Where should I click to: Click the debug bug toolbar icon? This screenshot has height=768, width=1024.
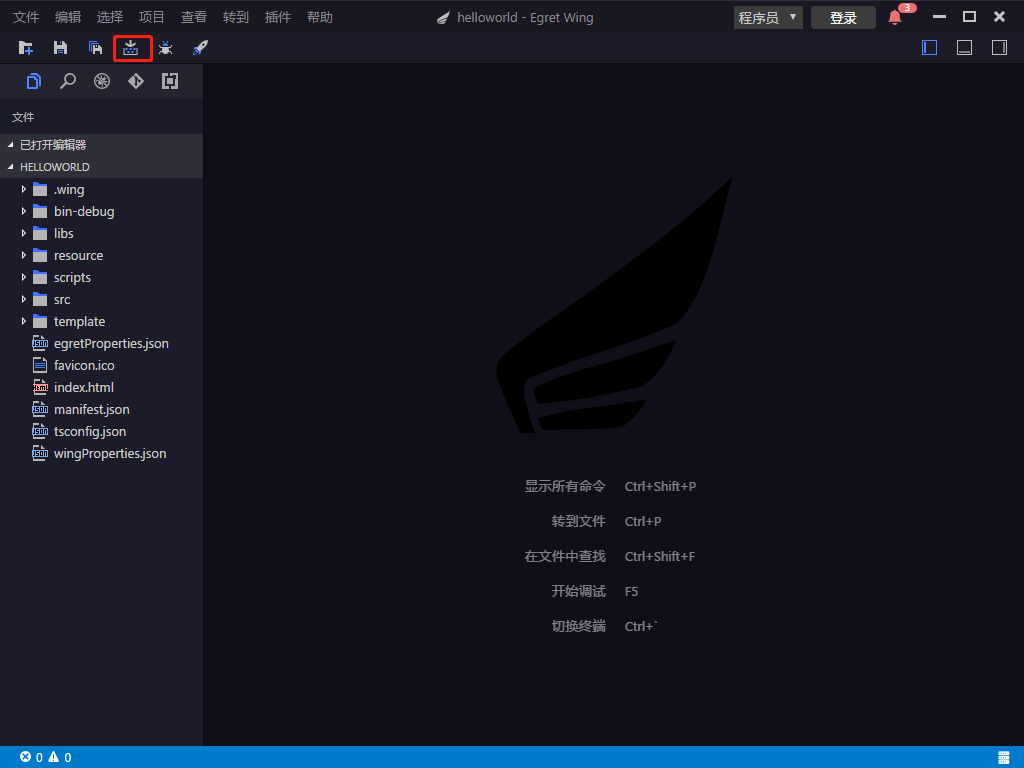tap(165, 48)
